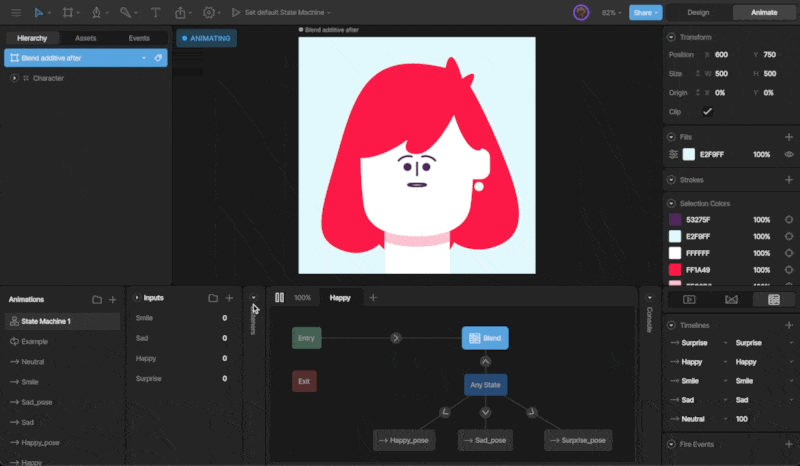Select the Text tool

(155, 13)
